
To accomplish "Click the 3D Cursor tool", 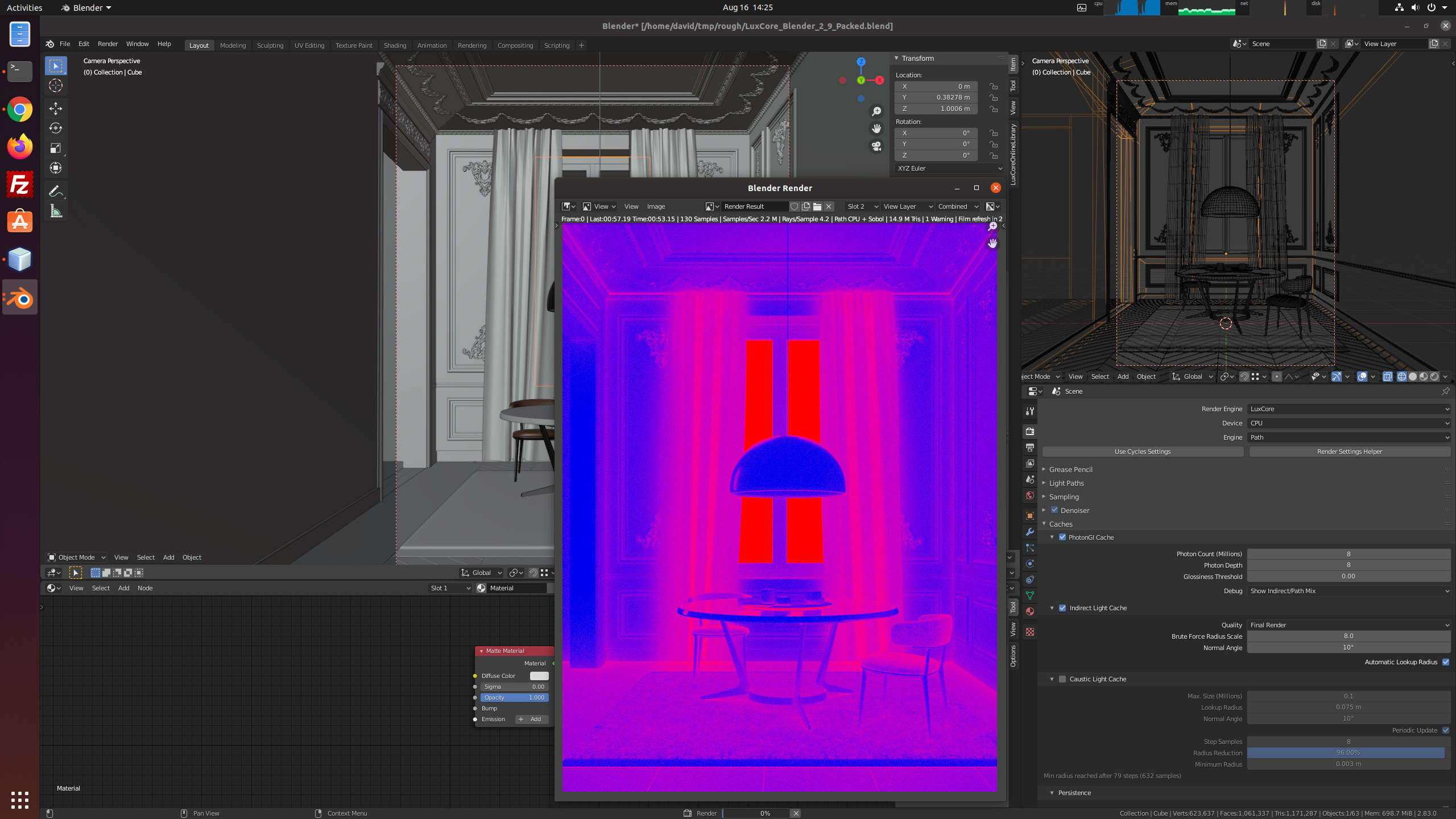I will click(55, 86).
